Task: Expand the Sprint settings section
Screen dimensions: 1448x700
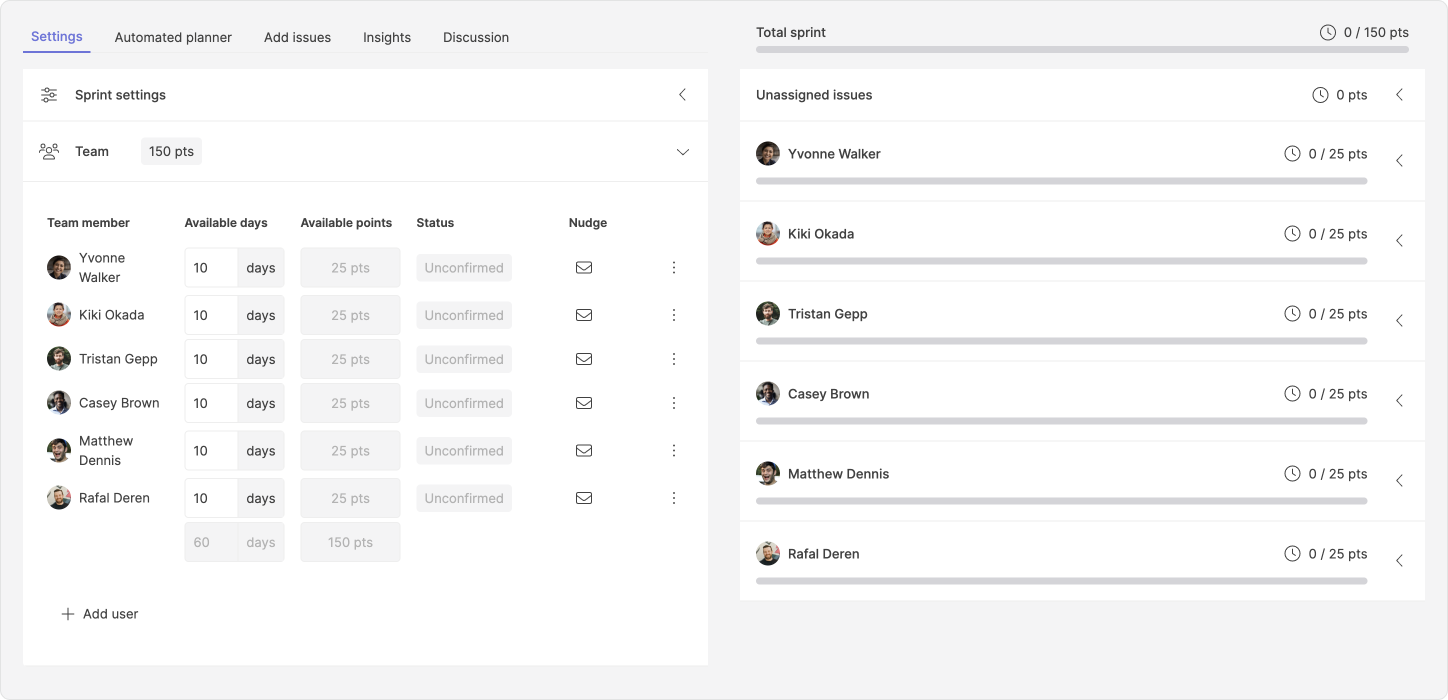Action: [x=682, y=95]
